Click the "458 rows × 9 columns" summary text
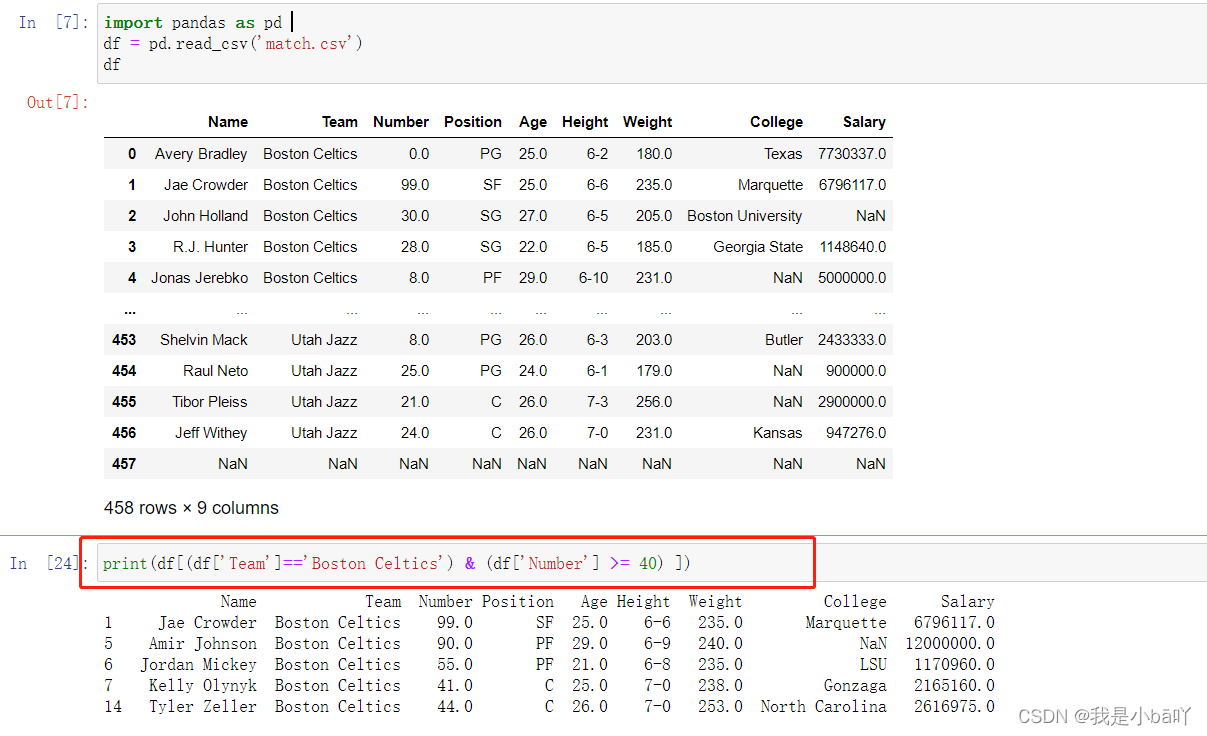The image size is (1207, 736). tap(191, 508)
